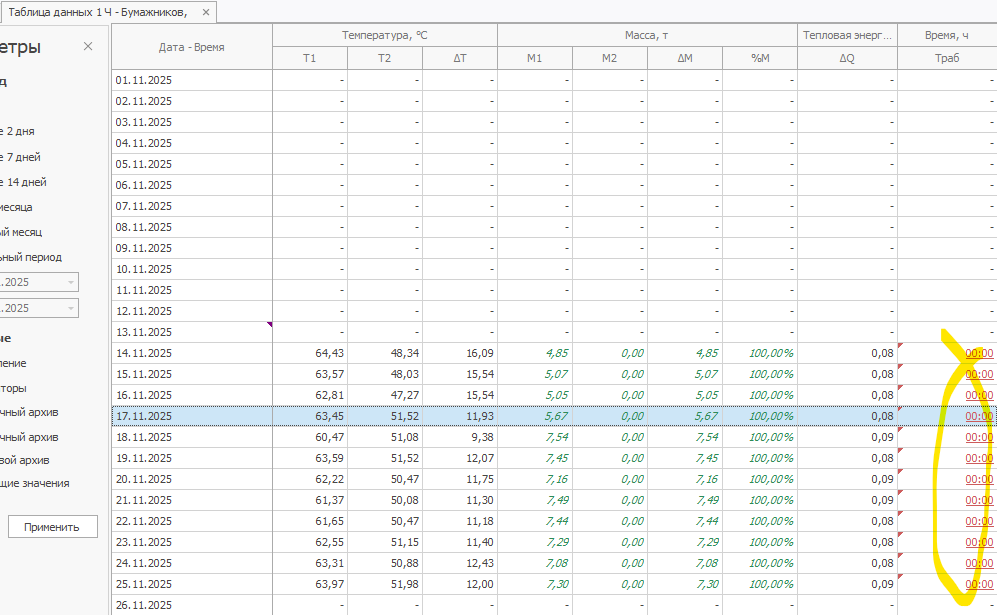
Task: Open the 00:00 link for 25.11.2025
Action: click(978, 584)
